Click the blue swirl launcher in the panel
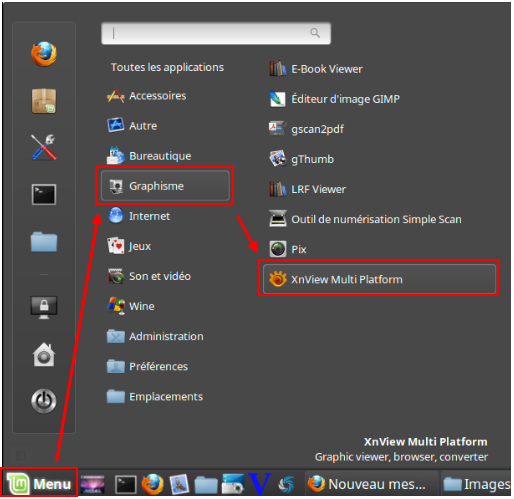The width and height of the screenshot is (514, 499). click(x=286, y=484)
